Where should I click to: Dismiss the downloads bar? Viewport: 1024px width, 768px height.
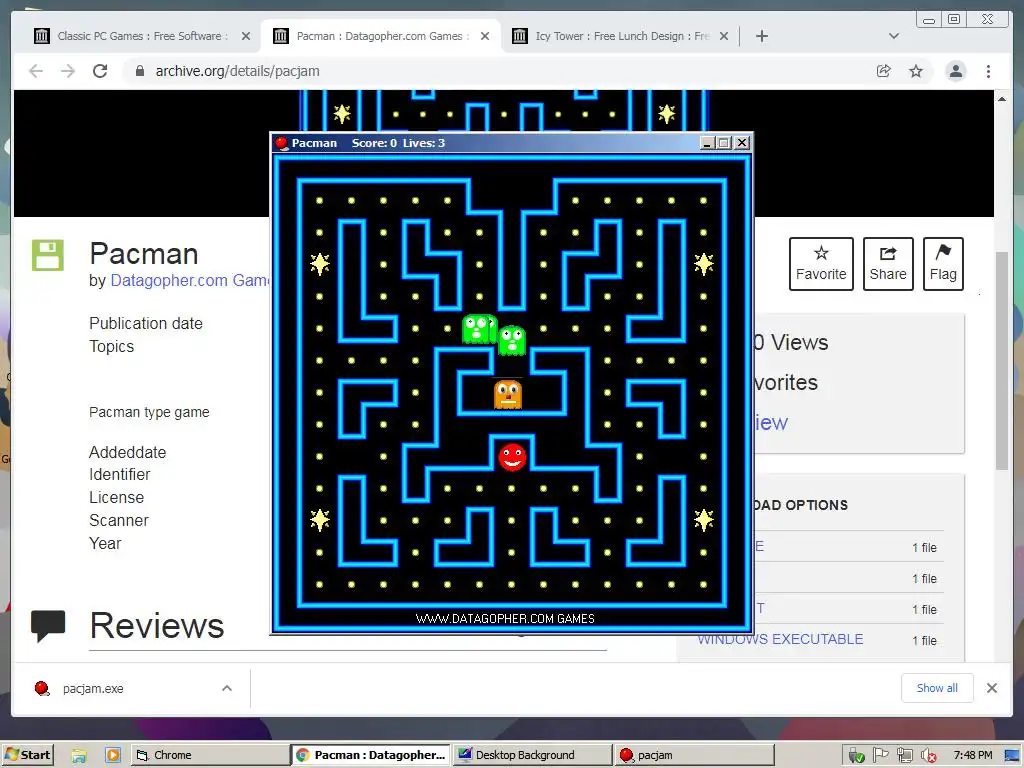(992, 688)
